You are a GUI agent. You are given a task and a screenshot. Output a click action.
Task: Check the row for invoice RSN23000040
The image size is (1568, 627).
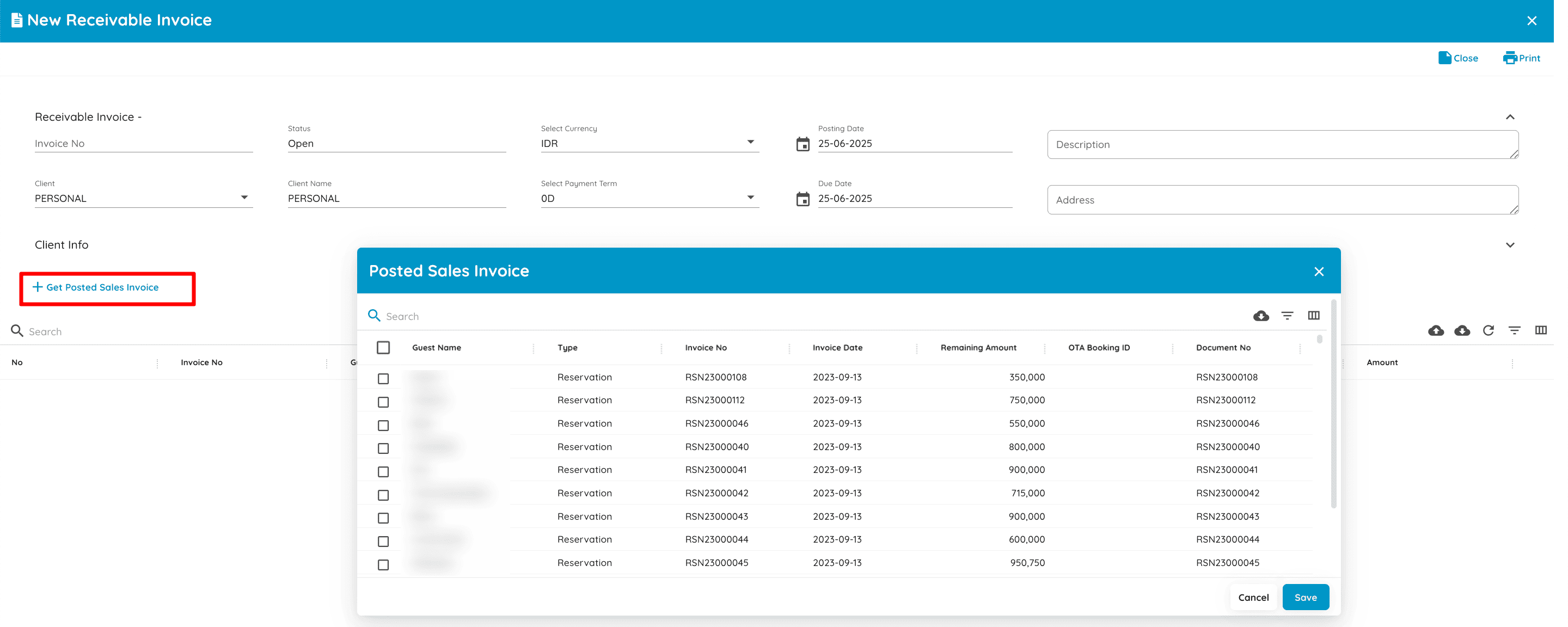point(383,448)
